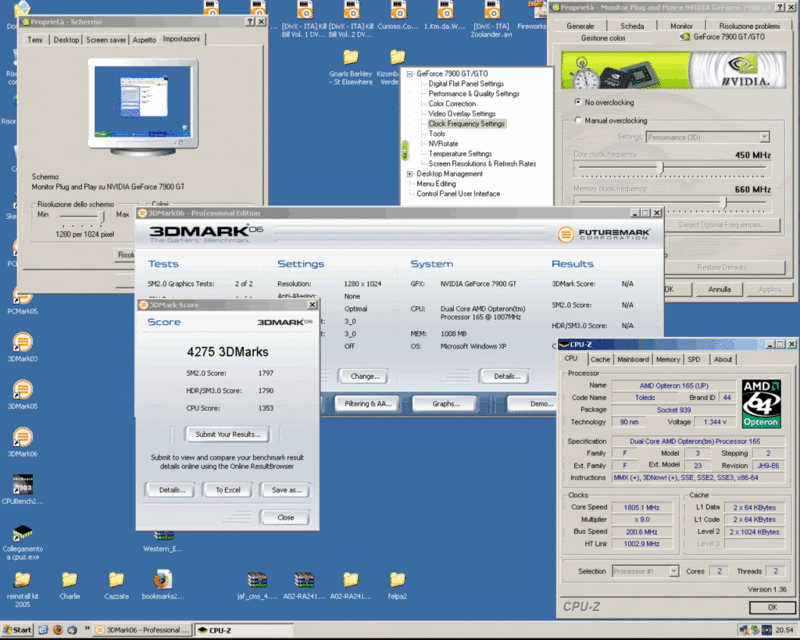This screenshot has width=800, height=640.
Task: Click the AMD Opteron logo in CPU-Z
Action: (761, 403)
